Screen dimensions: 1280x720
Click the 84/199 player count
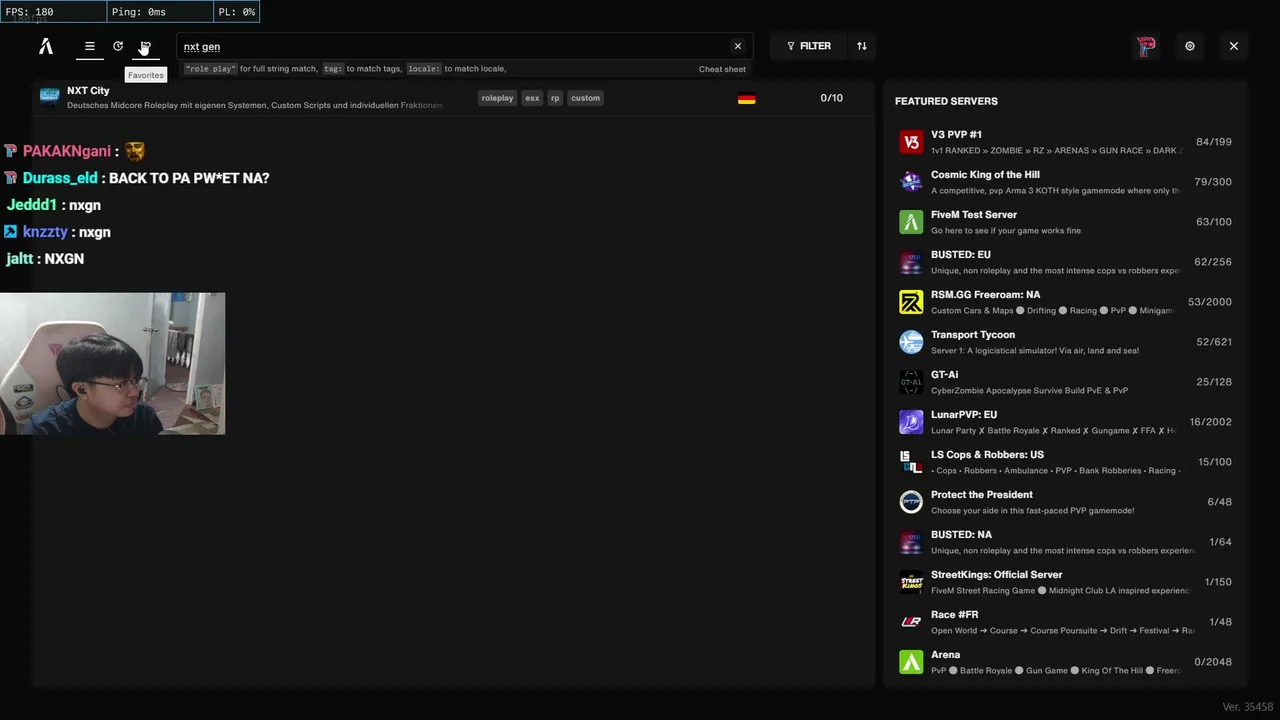click(1214, 142)
